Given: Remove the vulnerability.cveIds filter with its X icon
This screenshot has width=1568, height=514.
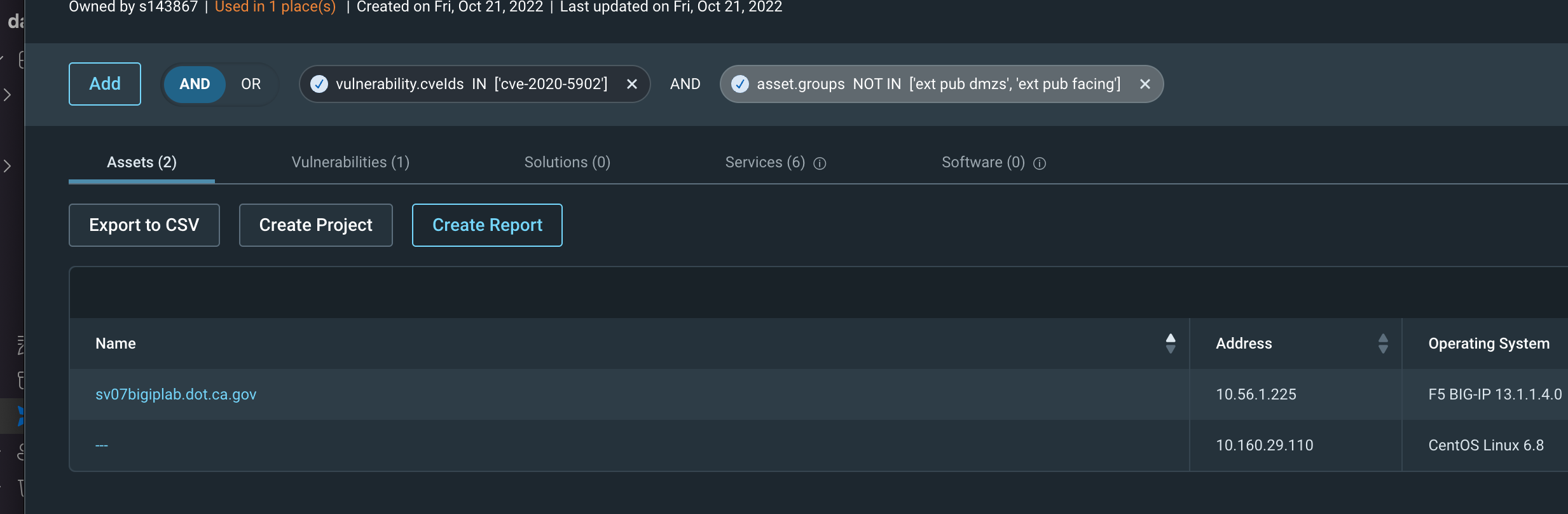Looking at the screenshot, I should click(631, 83).
